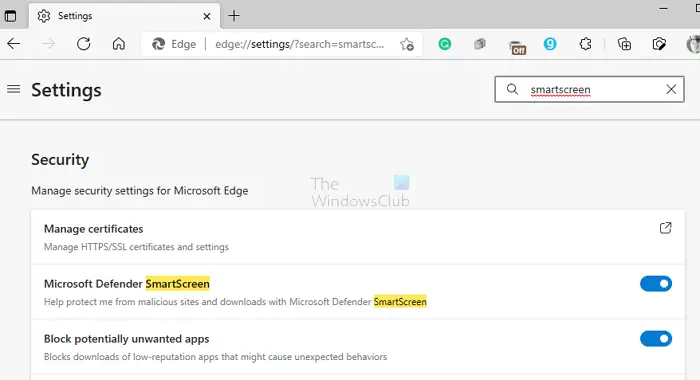Open Manage certificates external link

pos(665,228)
